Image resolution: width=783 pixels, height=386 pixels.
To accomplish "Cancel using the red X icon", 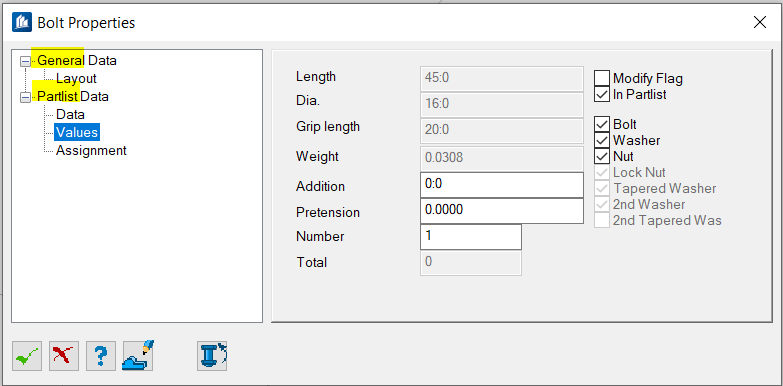I will (x=64, y=356).
